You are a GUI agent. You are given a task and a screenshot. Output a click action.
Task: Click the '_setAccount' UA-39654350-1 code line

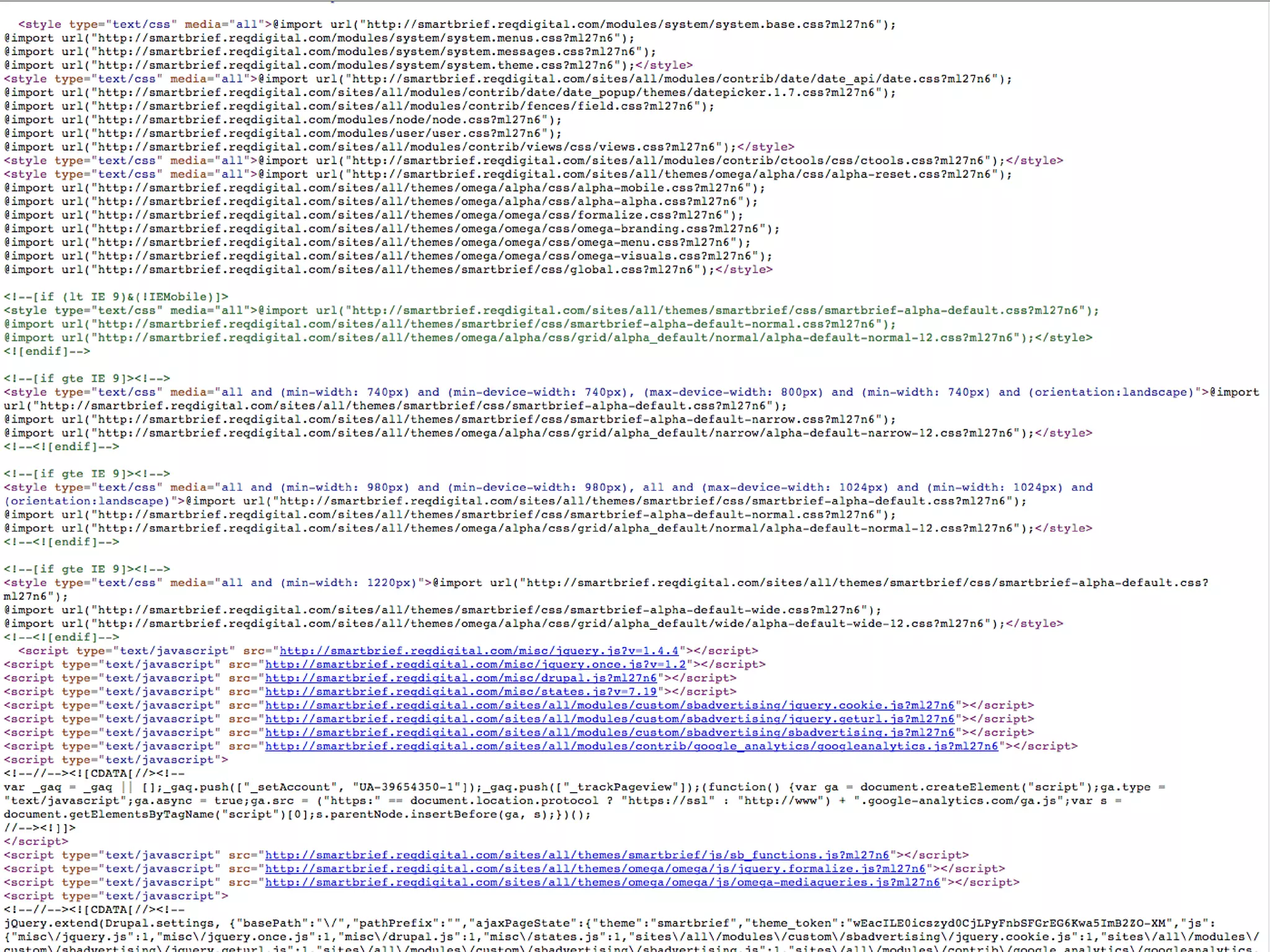tap(584, 787)
